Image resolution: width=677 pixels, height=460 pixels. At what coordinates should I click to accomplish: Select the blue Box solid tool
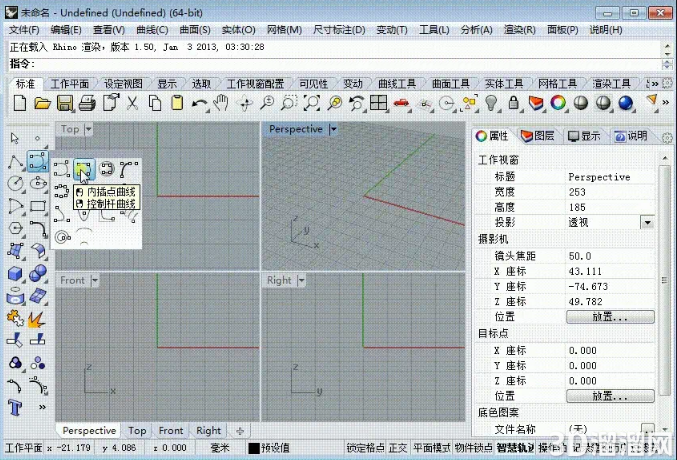(x=16, y=273)
